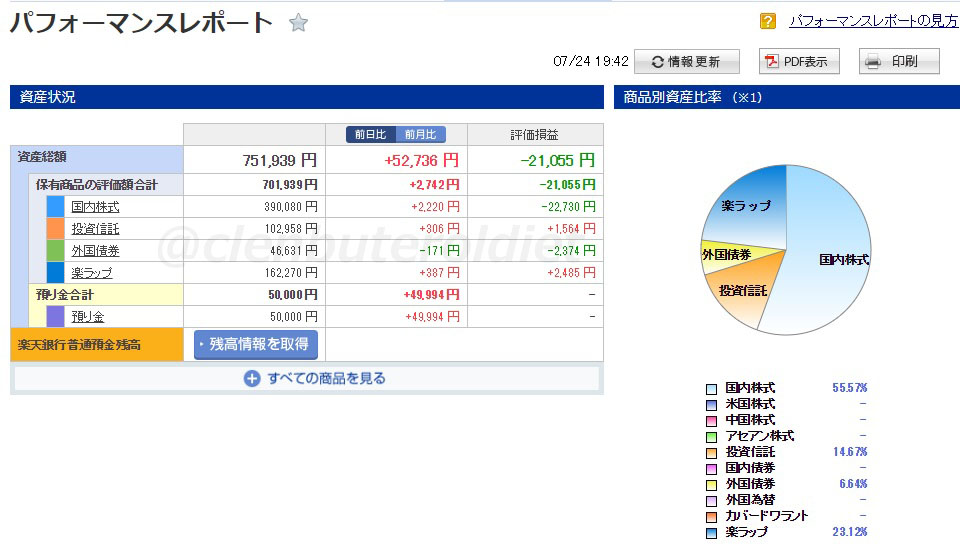Open the パフォーマンスレポートの見方 link
This screenshot has height=555, width=967.
pyautogui.click(x=874, y=21)
